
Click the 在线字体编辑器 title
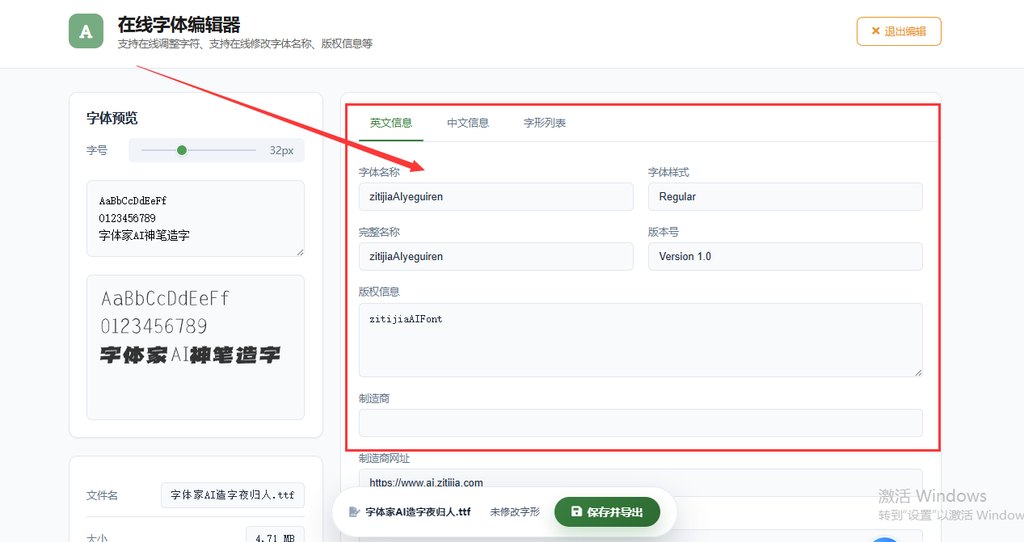[179, 25]
